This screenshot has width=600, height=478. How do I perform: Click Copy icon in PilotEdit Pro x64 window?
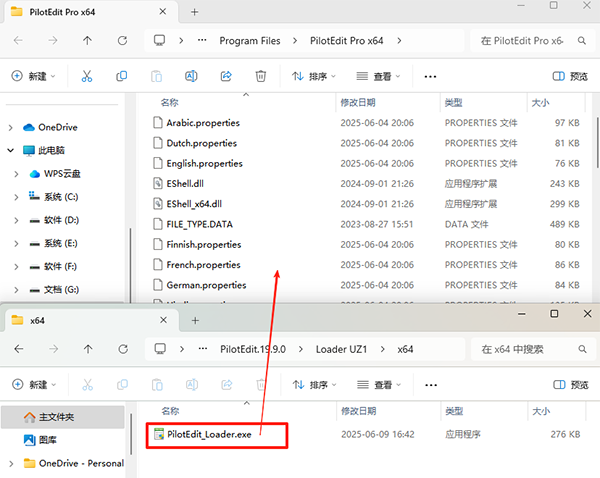122,76
